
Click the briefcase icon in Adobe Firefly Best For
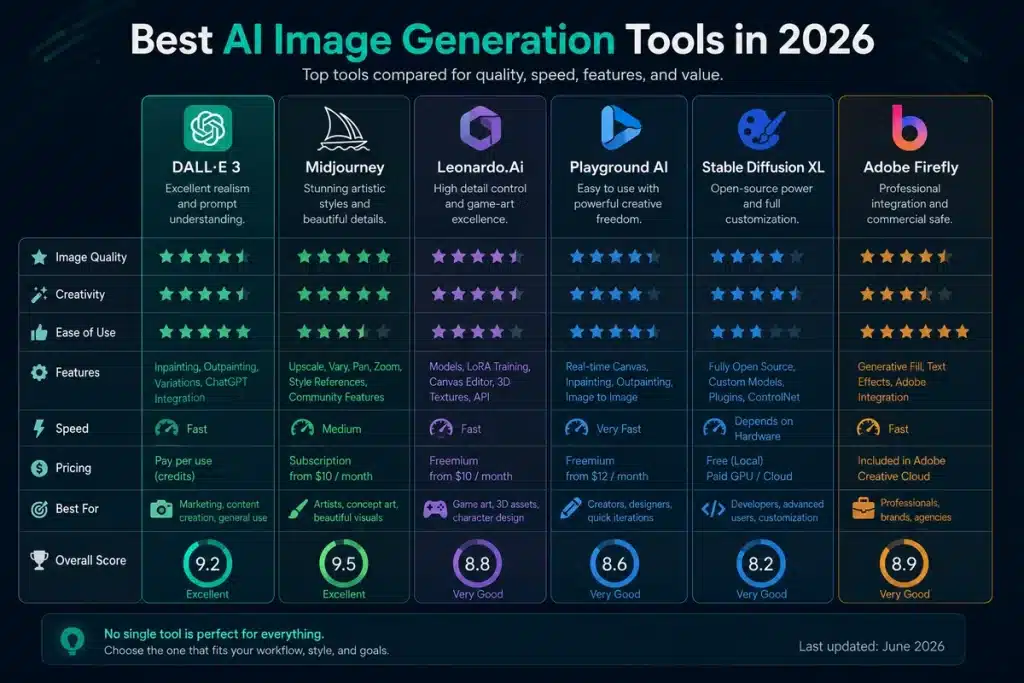tap(863, 508)
